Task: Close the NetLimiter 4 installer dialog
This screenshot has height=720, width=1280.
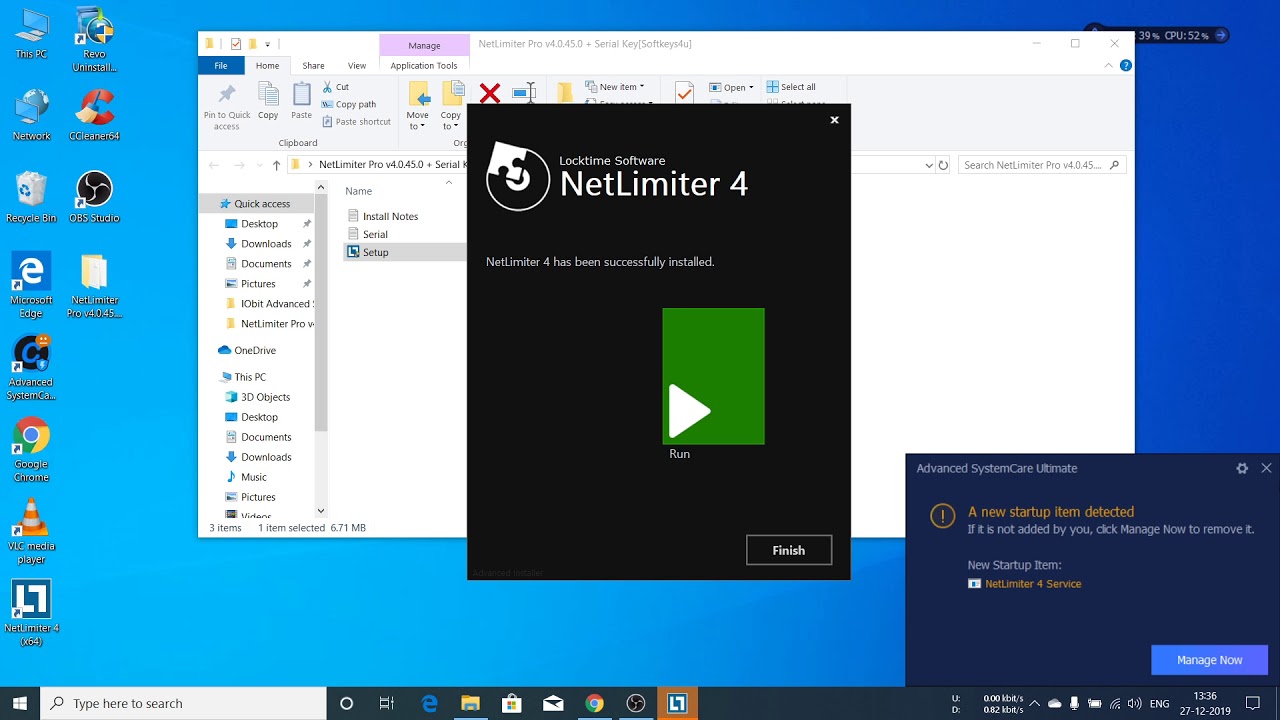Action: tap(834, 120)
